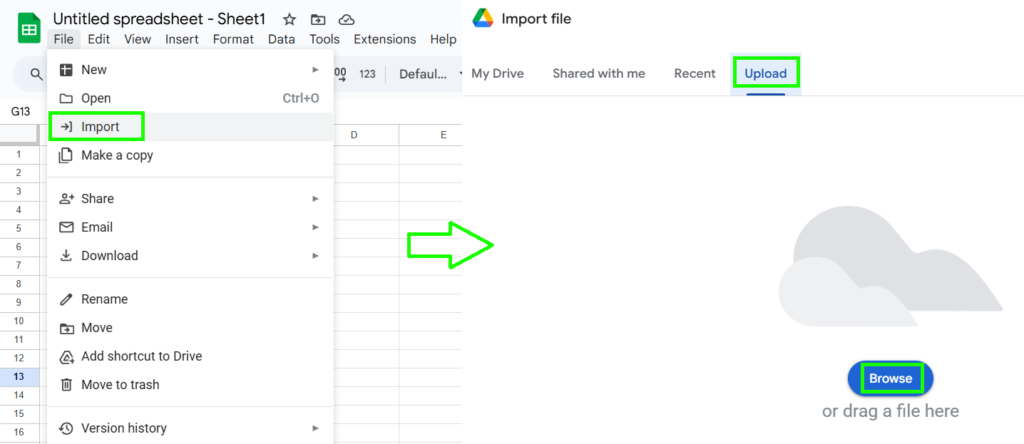Click the Google Sheets logo icon
This screenshot has height=444, width=1024.
coord(27,27)
